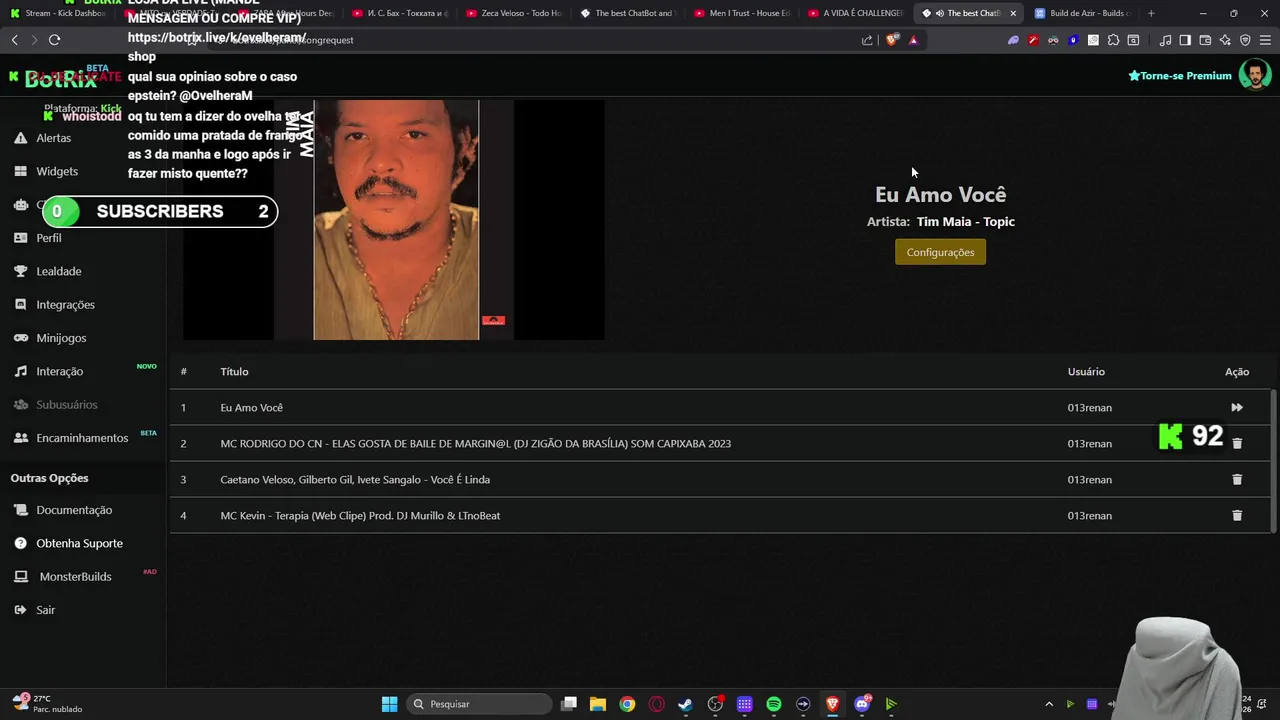The height and width of the screenshot is (720, 1280).
Task: Open the Documentação link
Action: click(74, 510)
